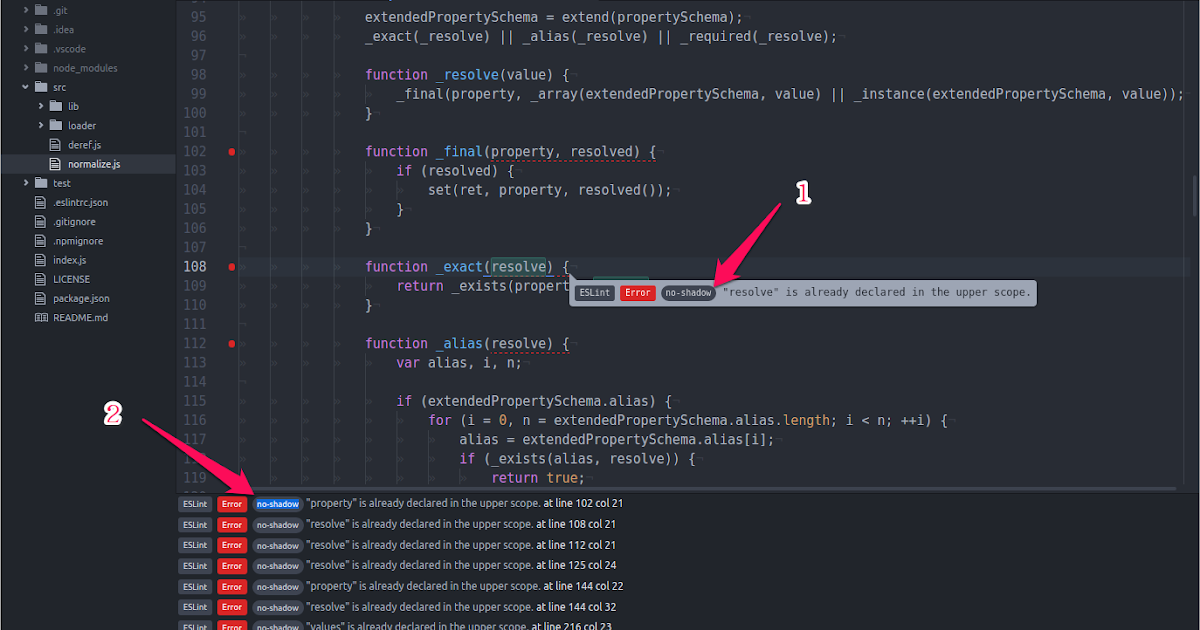Expand the loader folder chevron
Image resolution: width=1200 pixels, height=630 pixels.
(41, 126)
